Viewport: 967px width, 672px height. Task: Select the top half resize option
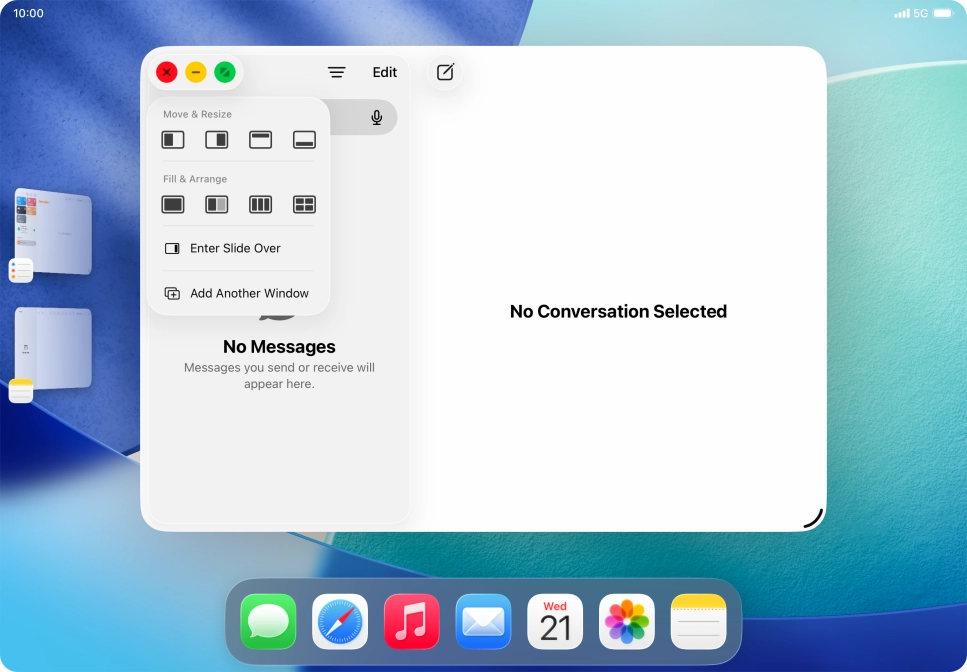pos(261,140)
